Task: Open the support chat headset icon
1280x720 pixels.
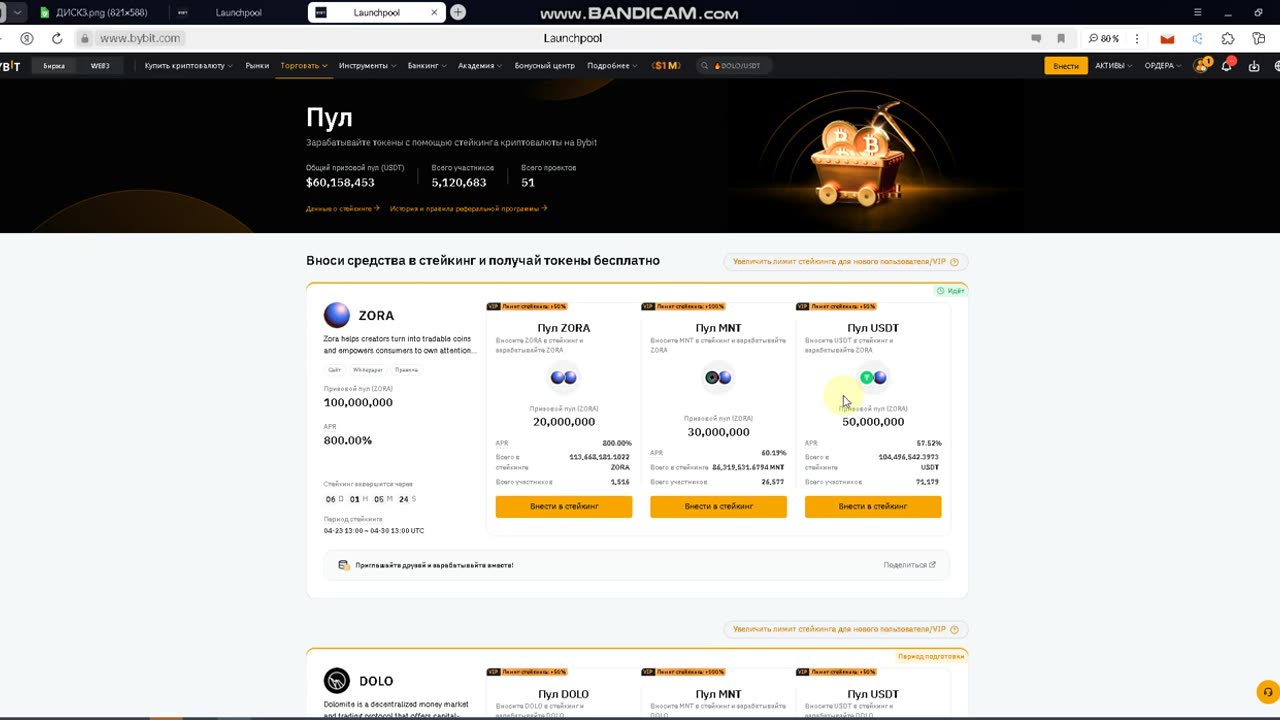Action: [x=1267, y=692]
